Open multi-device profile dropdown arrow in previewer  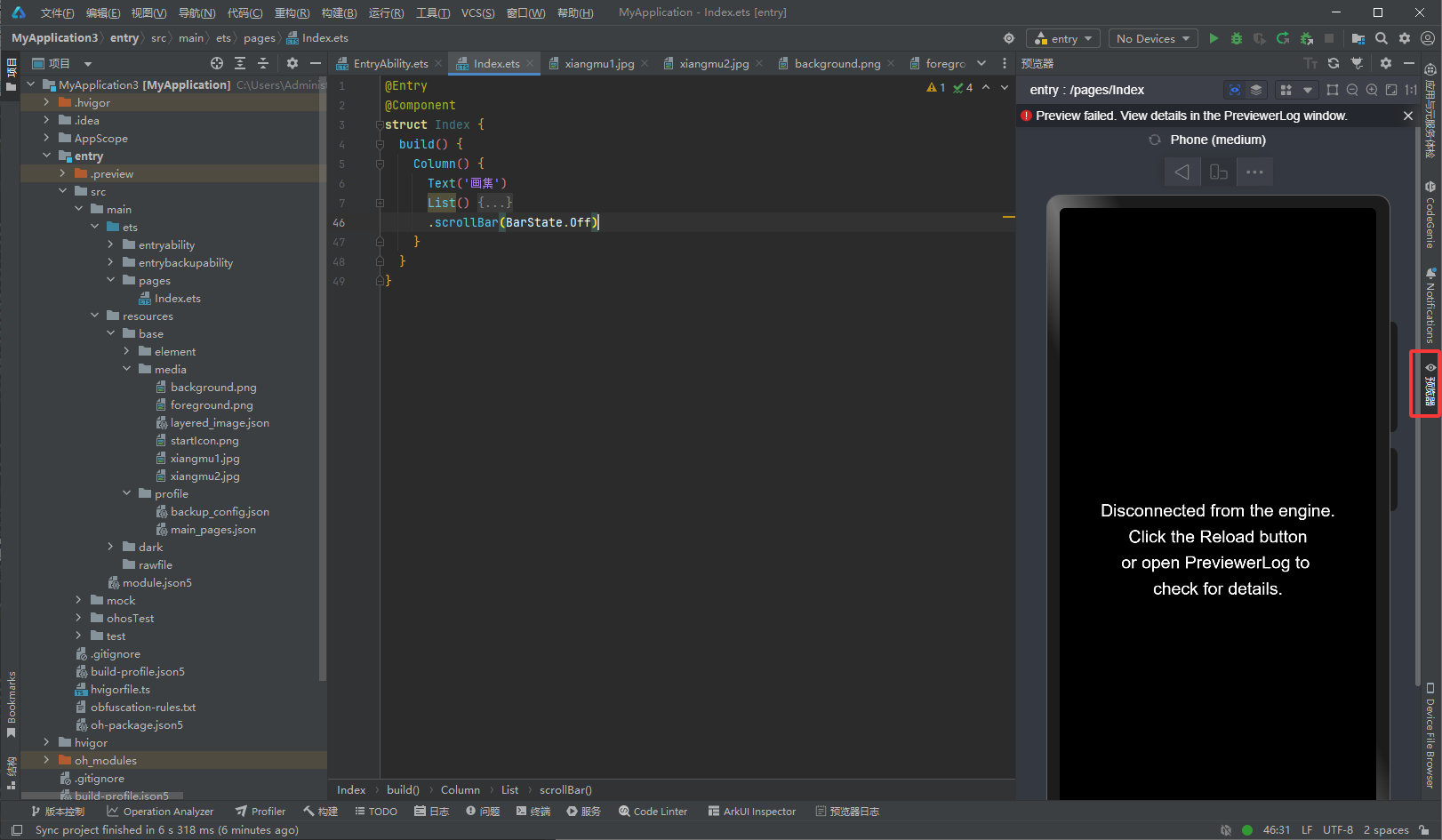[1307, 90]
